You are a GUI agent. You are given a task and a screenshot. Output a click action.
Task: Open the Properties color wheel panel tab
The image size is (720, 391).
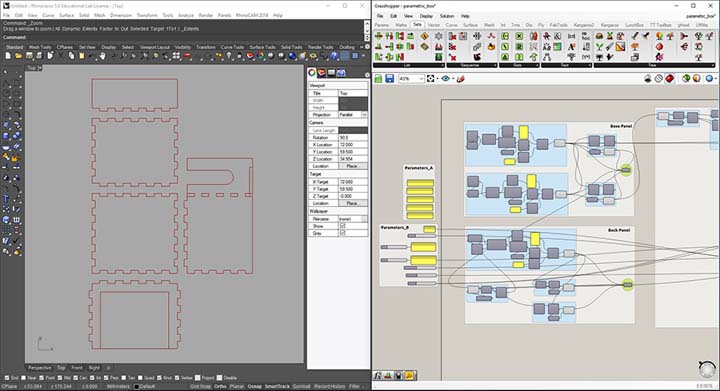click(x=312, y=73)
